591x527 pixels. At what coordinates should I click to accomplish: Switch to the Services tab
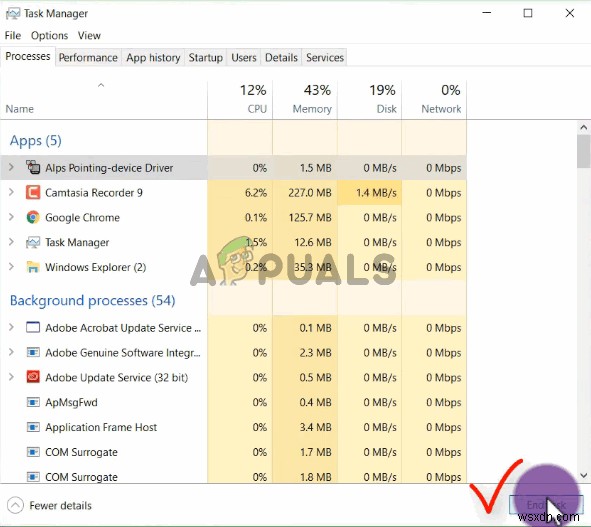[325, 58]
